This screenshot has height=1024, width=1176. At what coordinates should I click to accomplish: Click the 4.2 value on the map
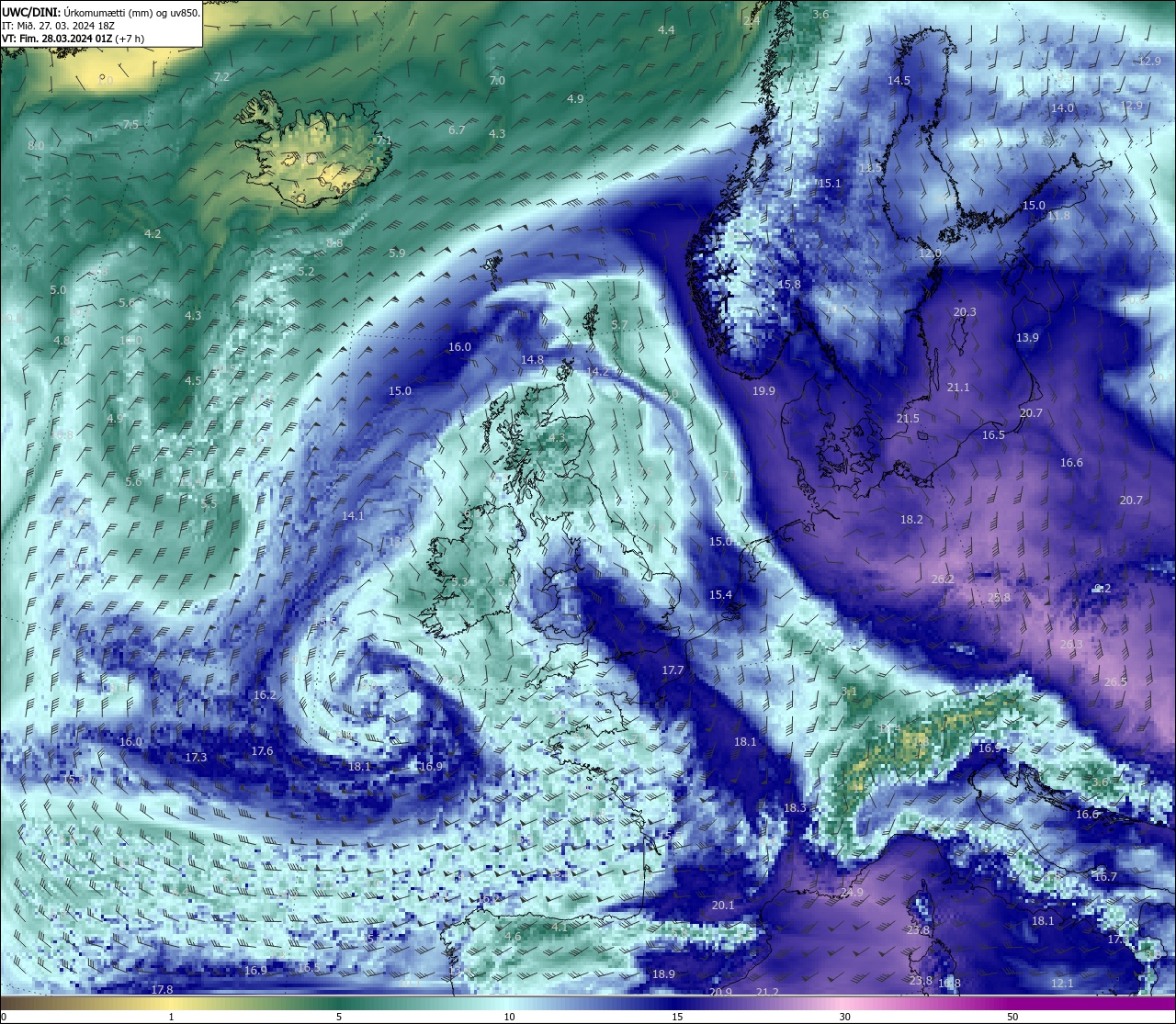click(153, 234)
